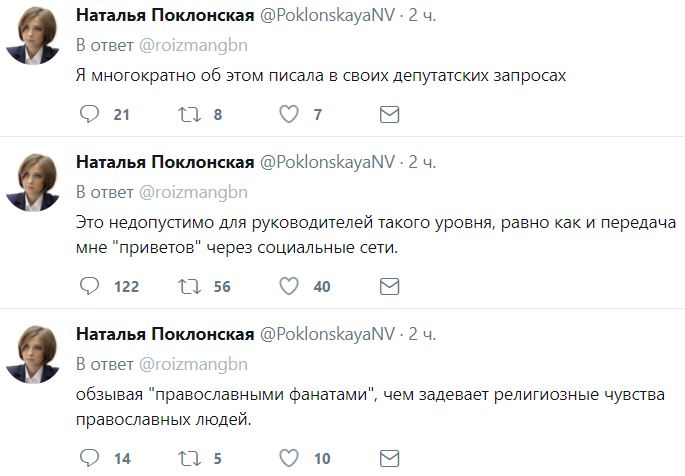Click envelope message icon on the first tweet
Viewport: 685px width, 476px height.
coord(390,115)
